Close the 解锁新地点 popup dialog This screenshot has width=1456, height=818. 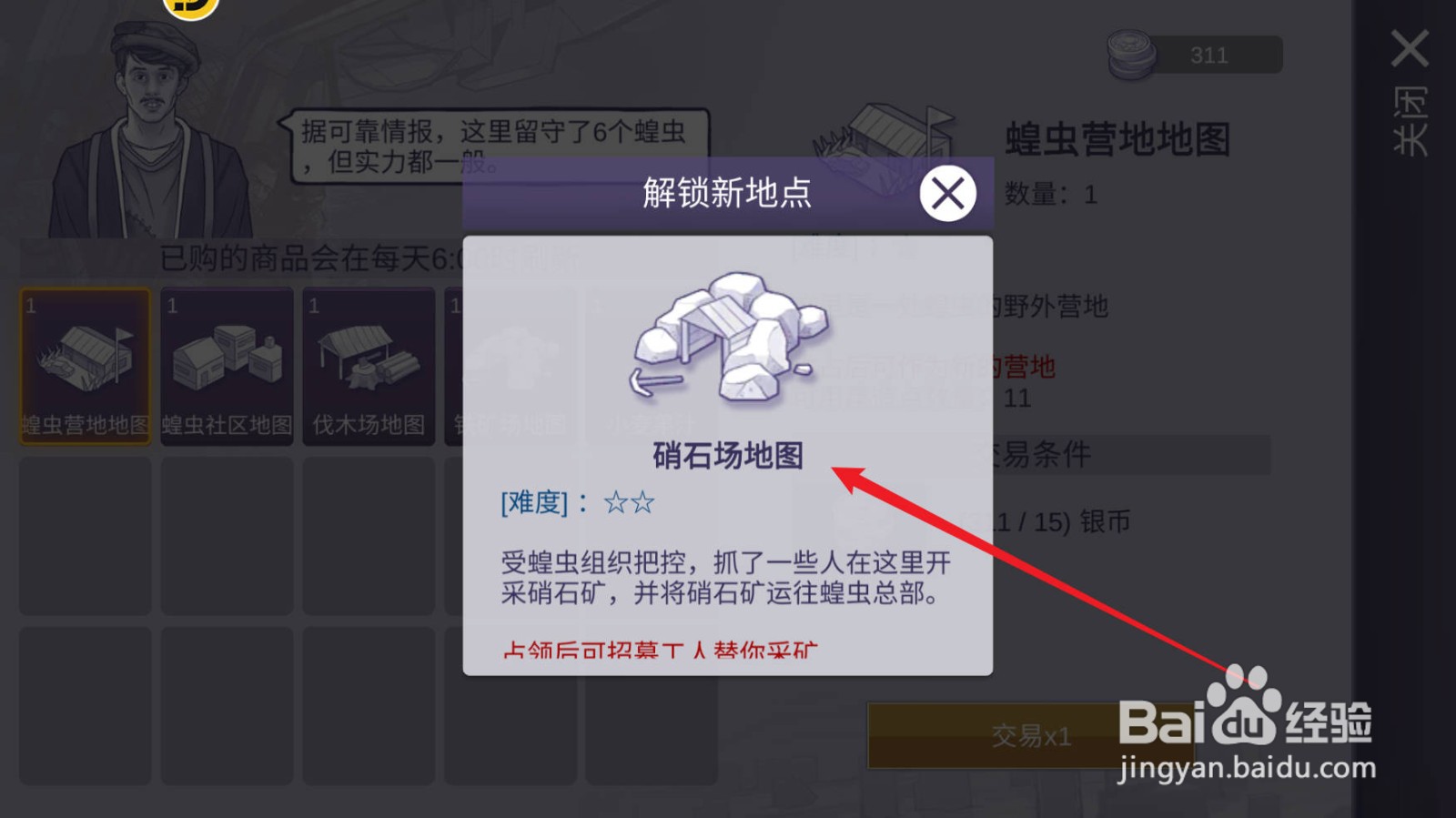tap(947, 194)
